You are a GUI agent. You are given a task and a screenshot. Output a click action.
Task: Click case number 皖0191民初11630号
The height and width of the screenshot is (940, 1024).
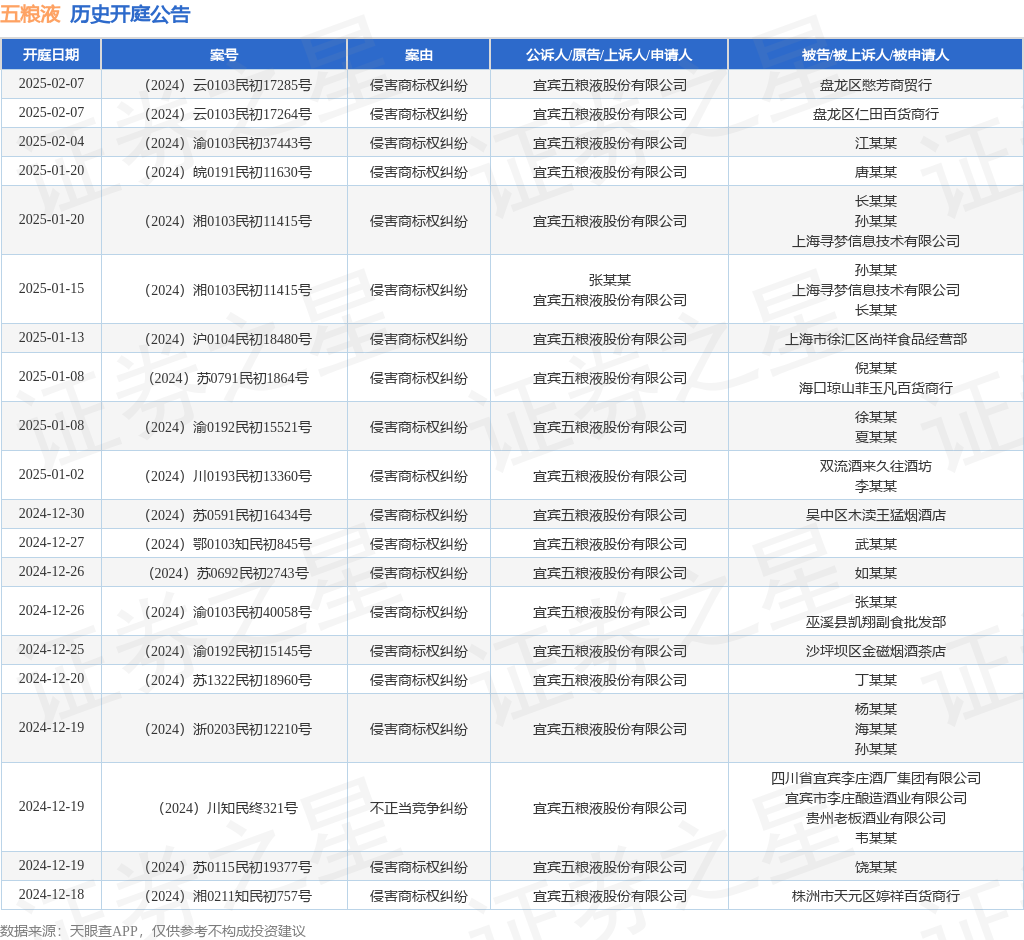click(228, 172)
